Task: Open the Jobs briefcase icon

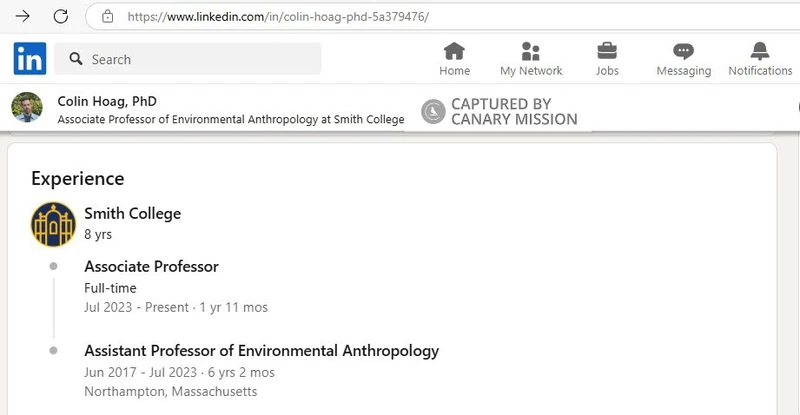Action: pyautogui.click(x=607, y=51)
